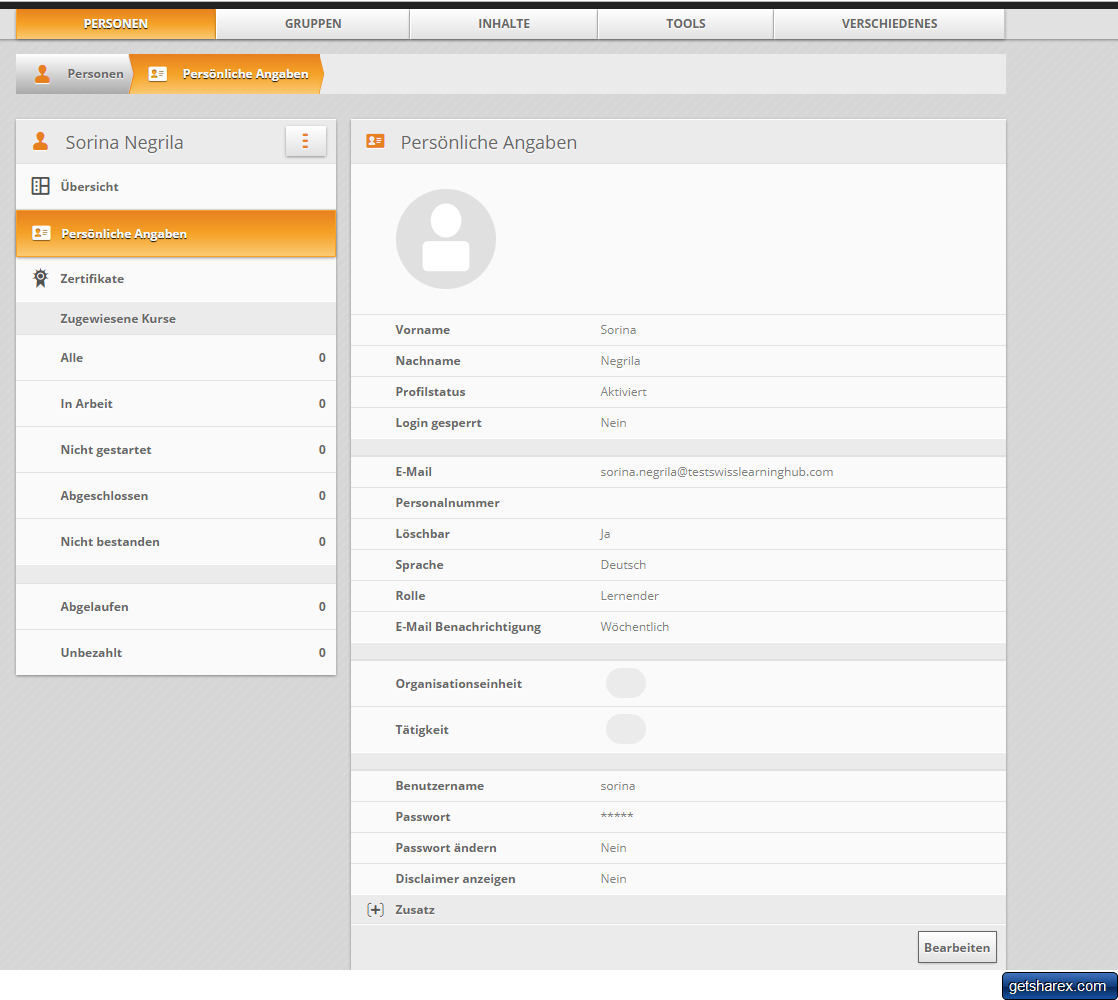Screen dimensions: 1118x1000
Task: Click the Bearbeiten button
Action: click(957, 947)
